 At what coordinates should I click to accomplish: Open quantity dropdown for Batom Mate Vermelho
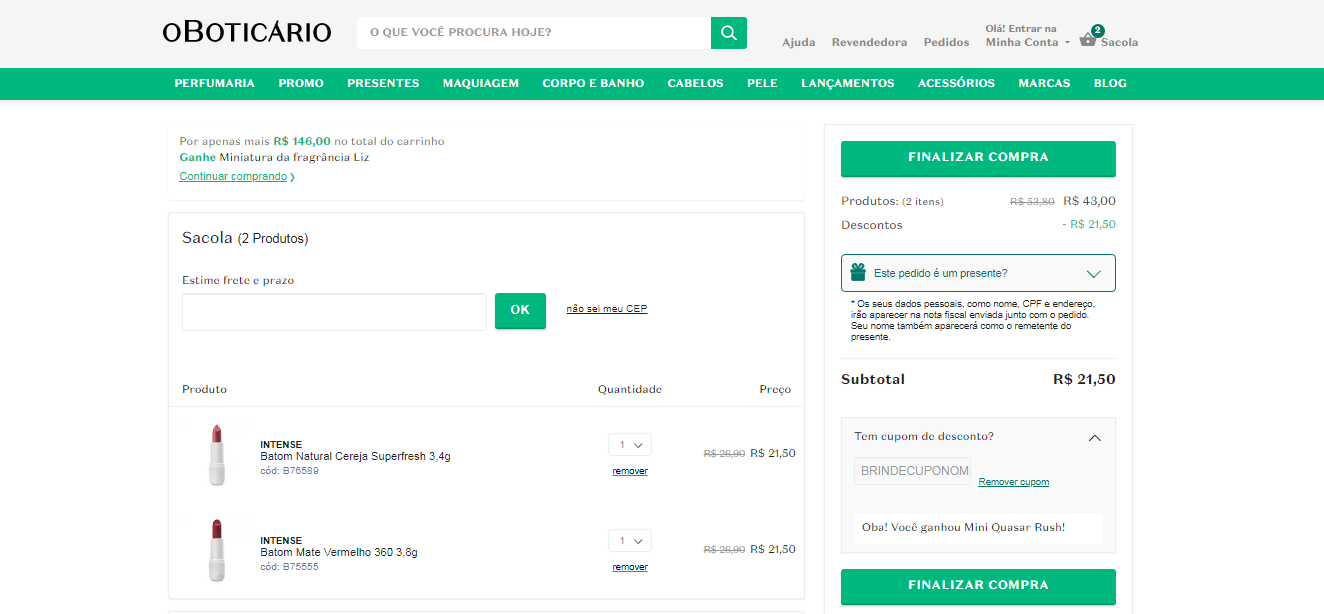(x=630, y=540)
